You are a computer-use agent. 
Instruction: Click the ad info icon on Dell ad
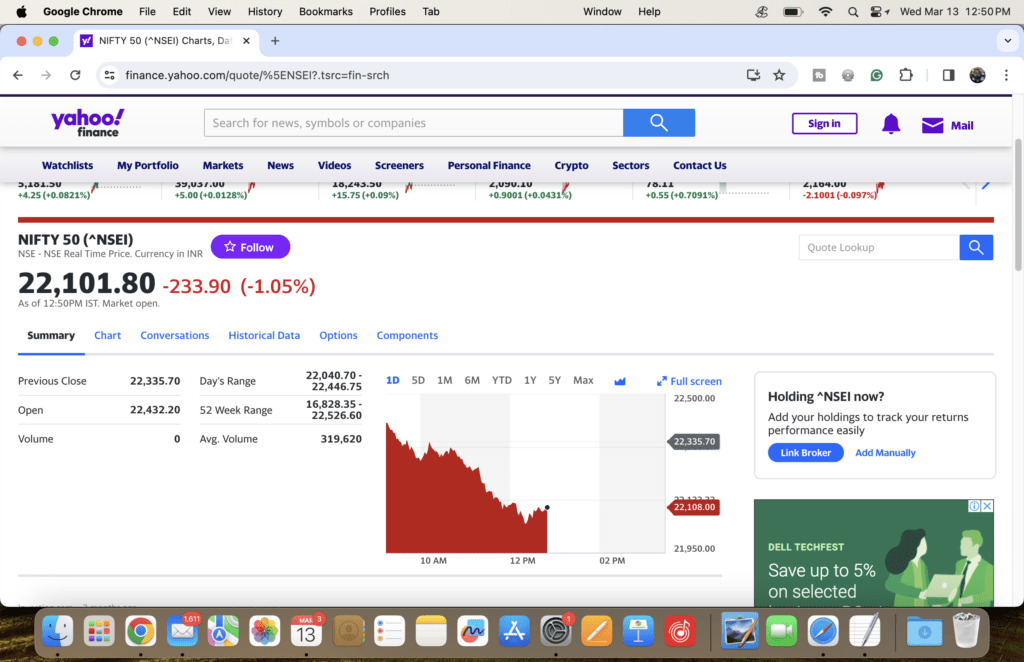coord(974,506)
